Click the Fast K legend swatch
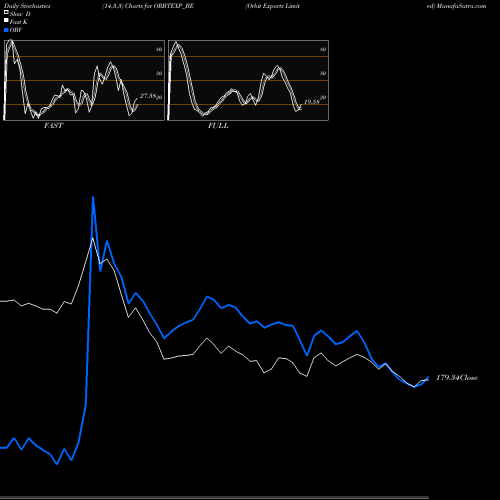The height and width of the screenshot is (500, 500). click(6, 20)
